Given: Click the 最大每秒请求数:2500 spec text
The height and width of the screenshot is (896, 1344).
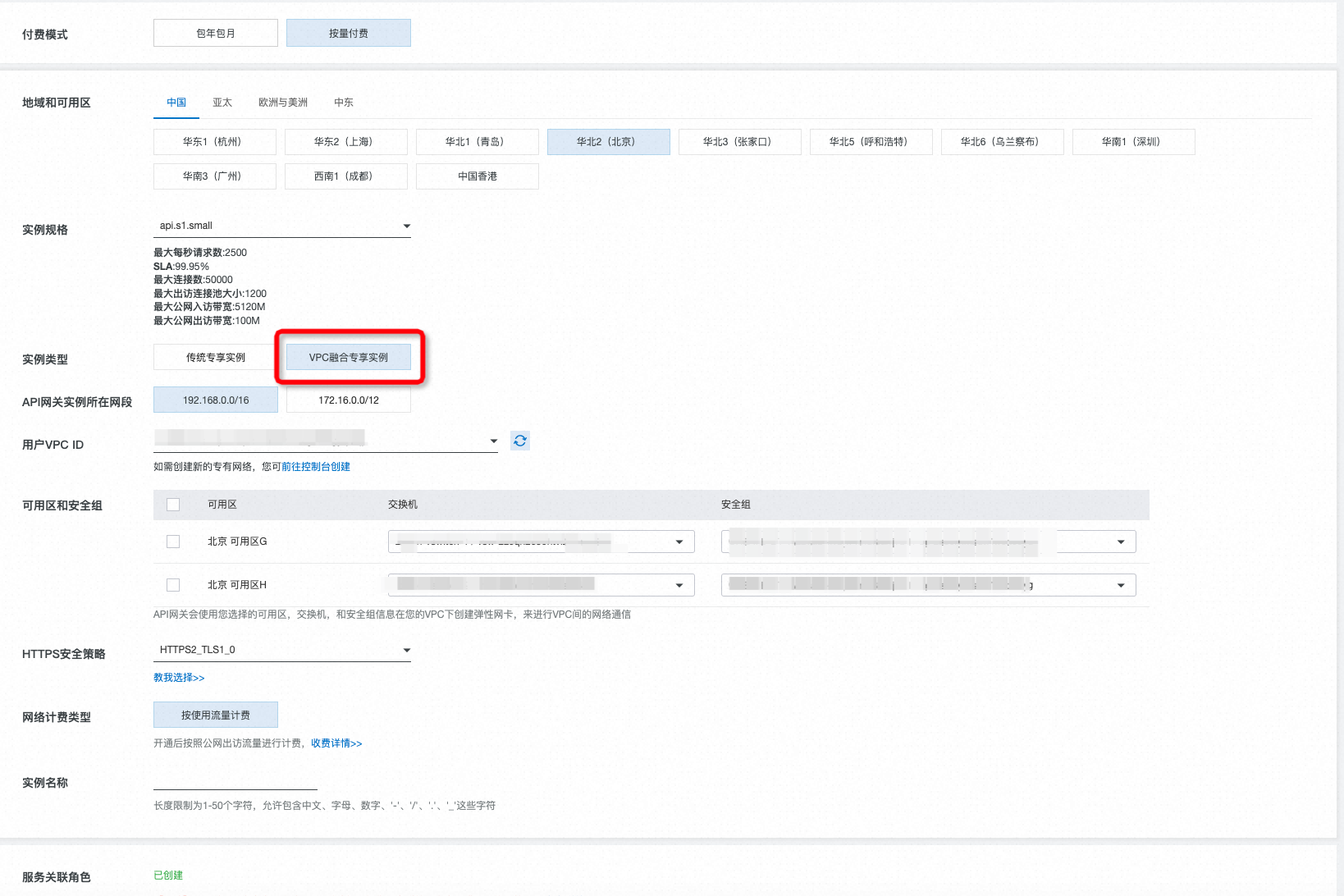Looking at the screenshot, I should point(200,253).
